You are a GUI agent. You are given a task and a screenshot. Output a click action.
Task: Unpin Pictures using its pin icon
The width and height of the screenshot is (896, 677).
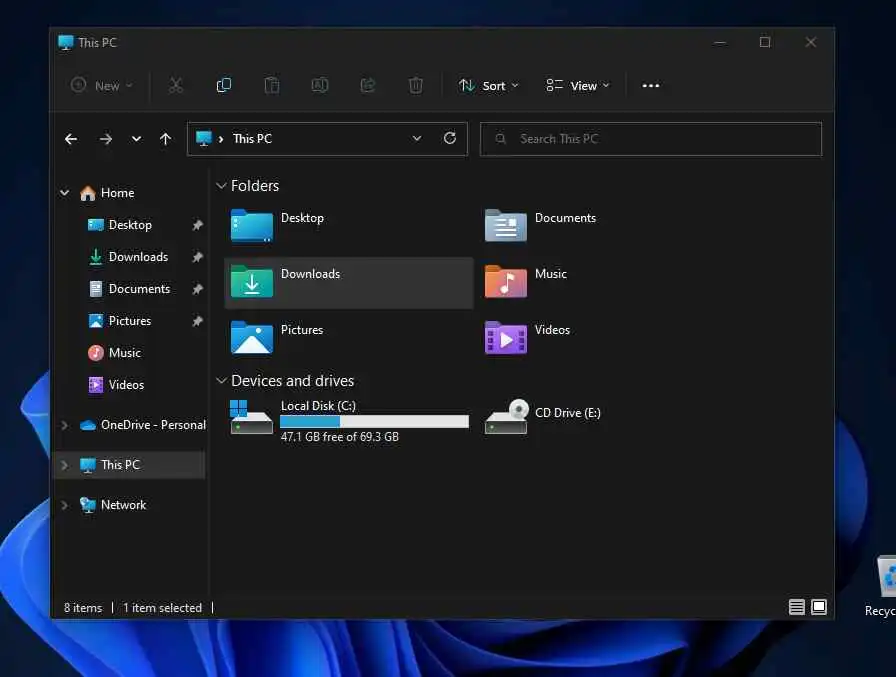tap(197, 321)
